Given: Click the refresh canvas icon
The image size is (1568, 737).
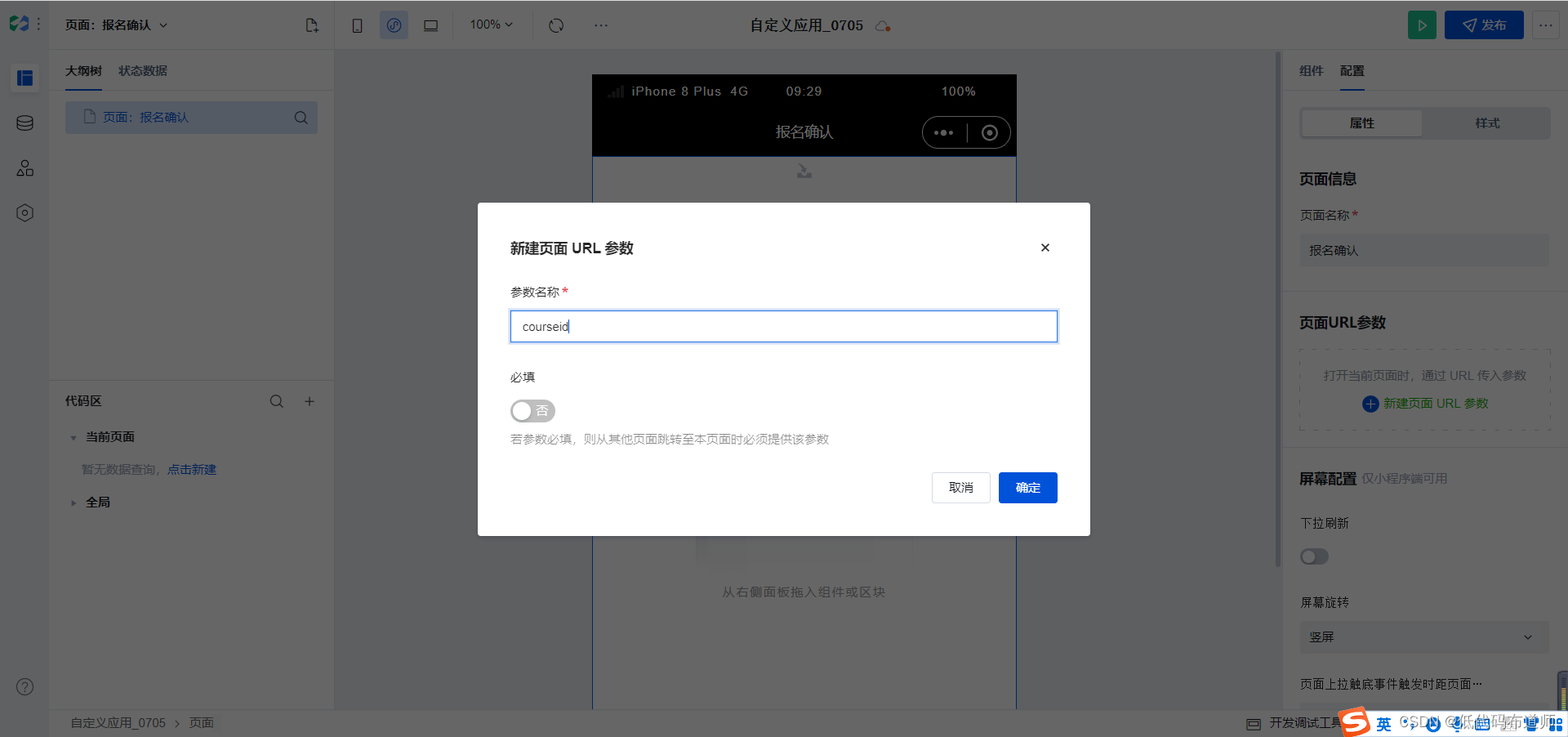Looking at the screenshot, I should (556, 25).
